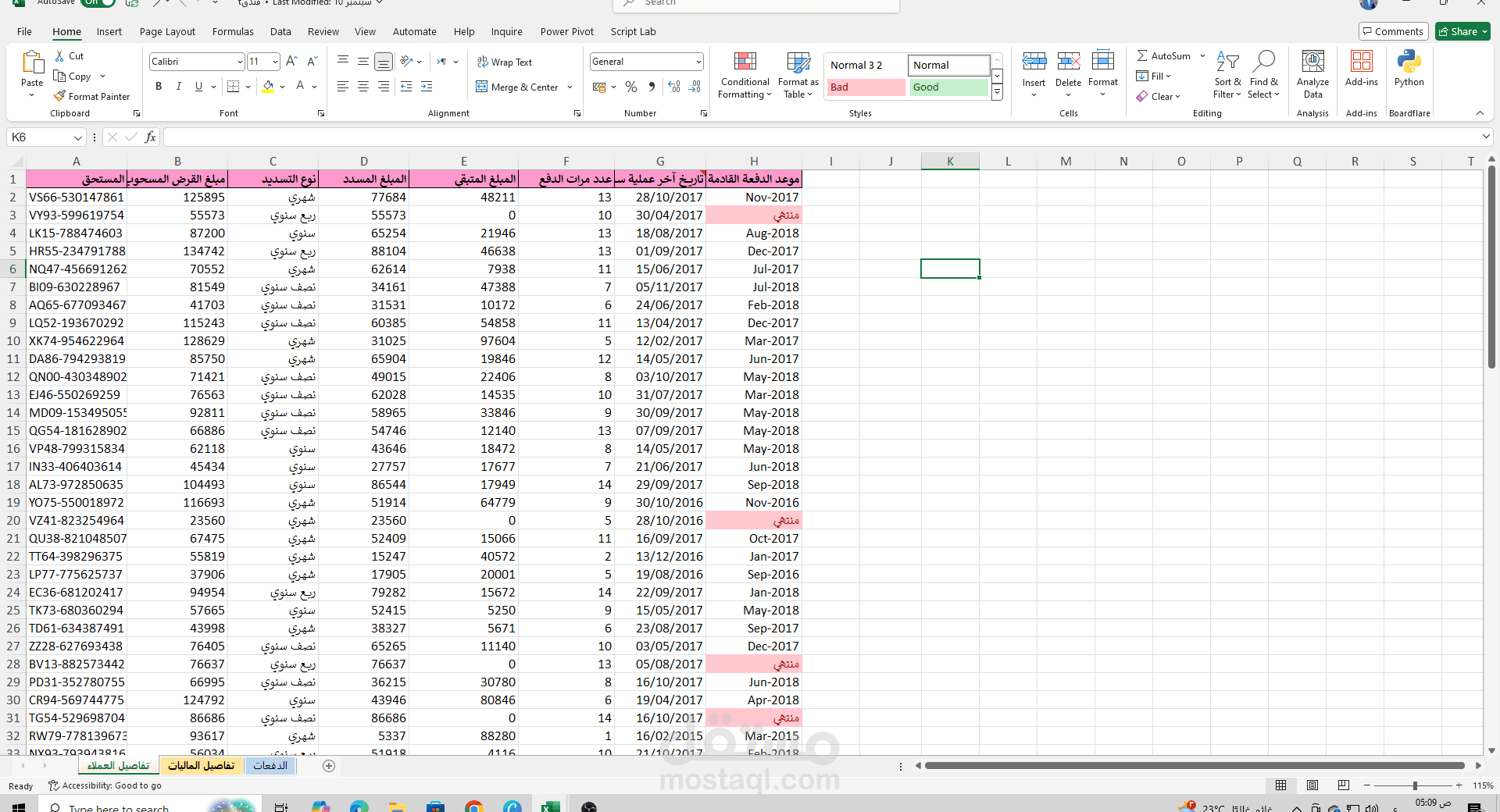The height and width of the screenshot is (812, 1500).
Task: Switch to the الدفعات sheet tab
Action: 270,766
